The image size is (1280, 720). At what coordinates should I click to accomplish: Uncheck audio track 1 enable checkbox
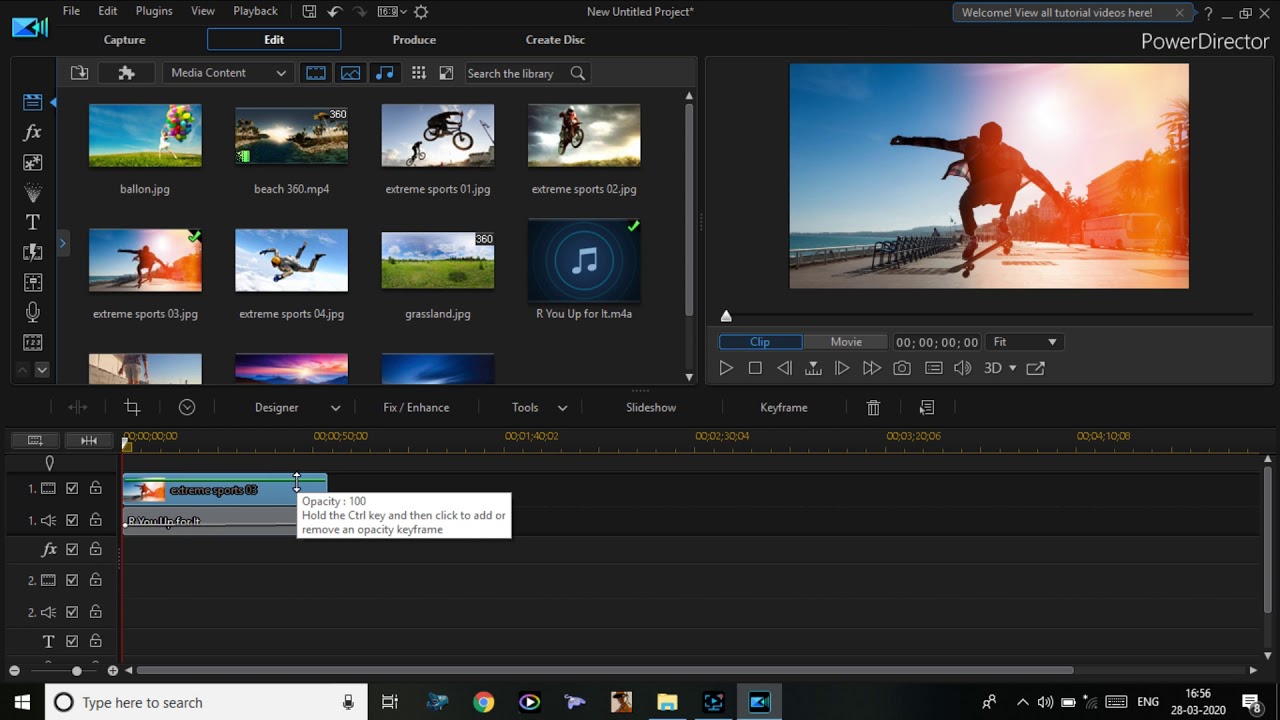coord(72,520)
